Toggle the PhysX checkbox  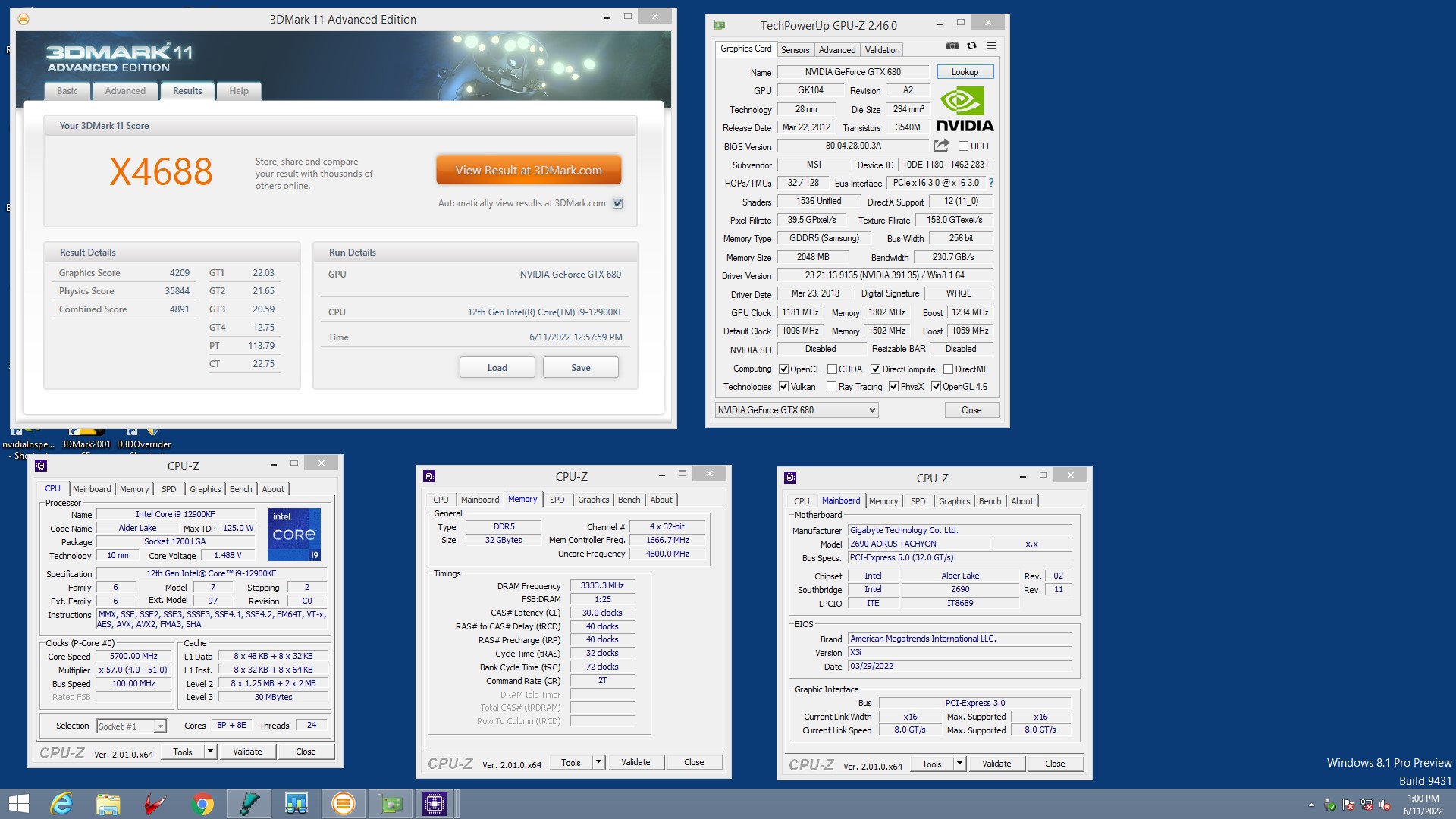pyautogui.click(x=893, y=387)
